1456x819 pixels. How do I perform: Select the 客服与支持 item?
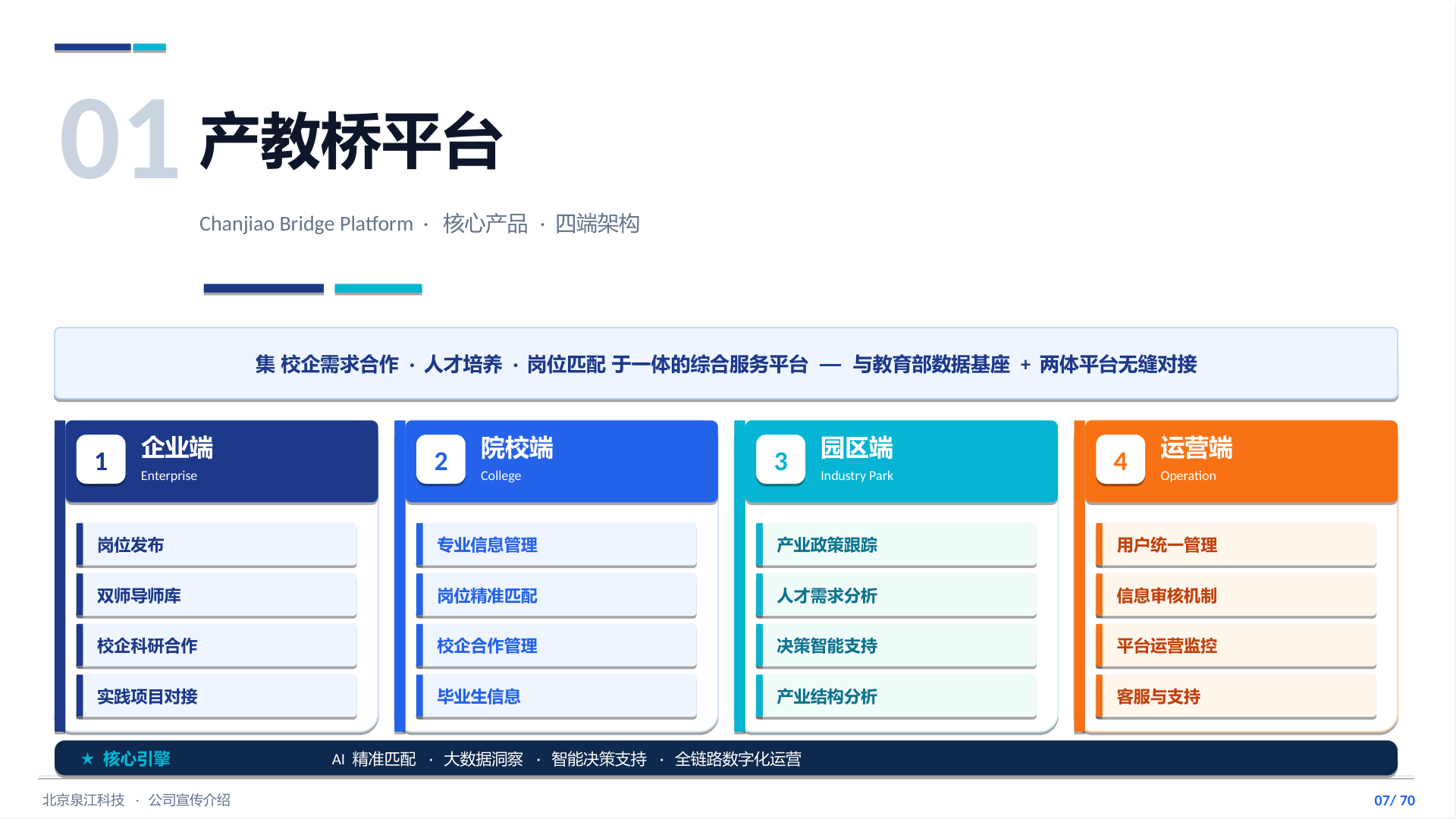tap(1236, 696)
